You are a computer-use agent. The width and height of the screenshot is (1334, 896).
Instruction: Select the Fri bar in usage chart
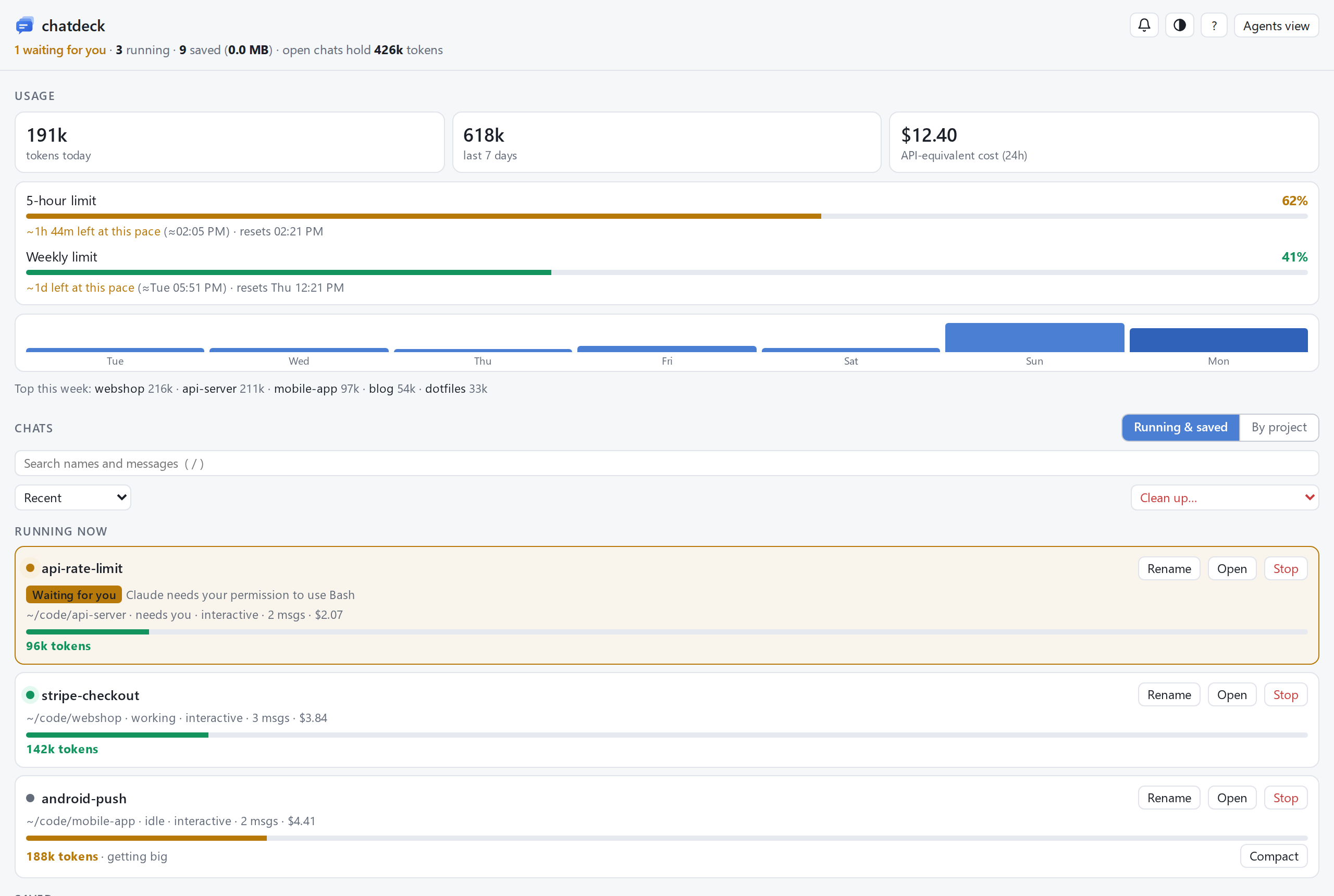click(666, 349)
